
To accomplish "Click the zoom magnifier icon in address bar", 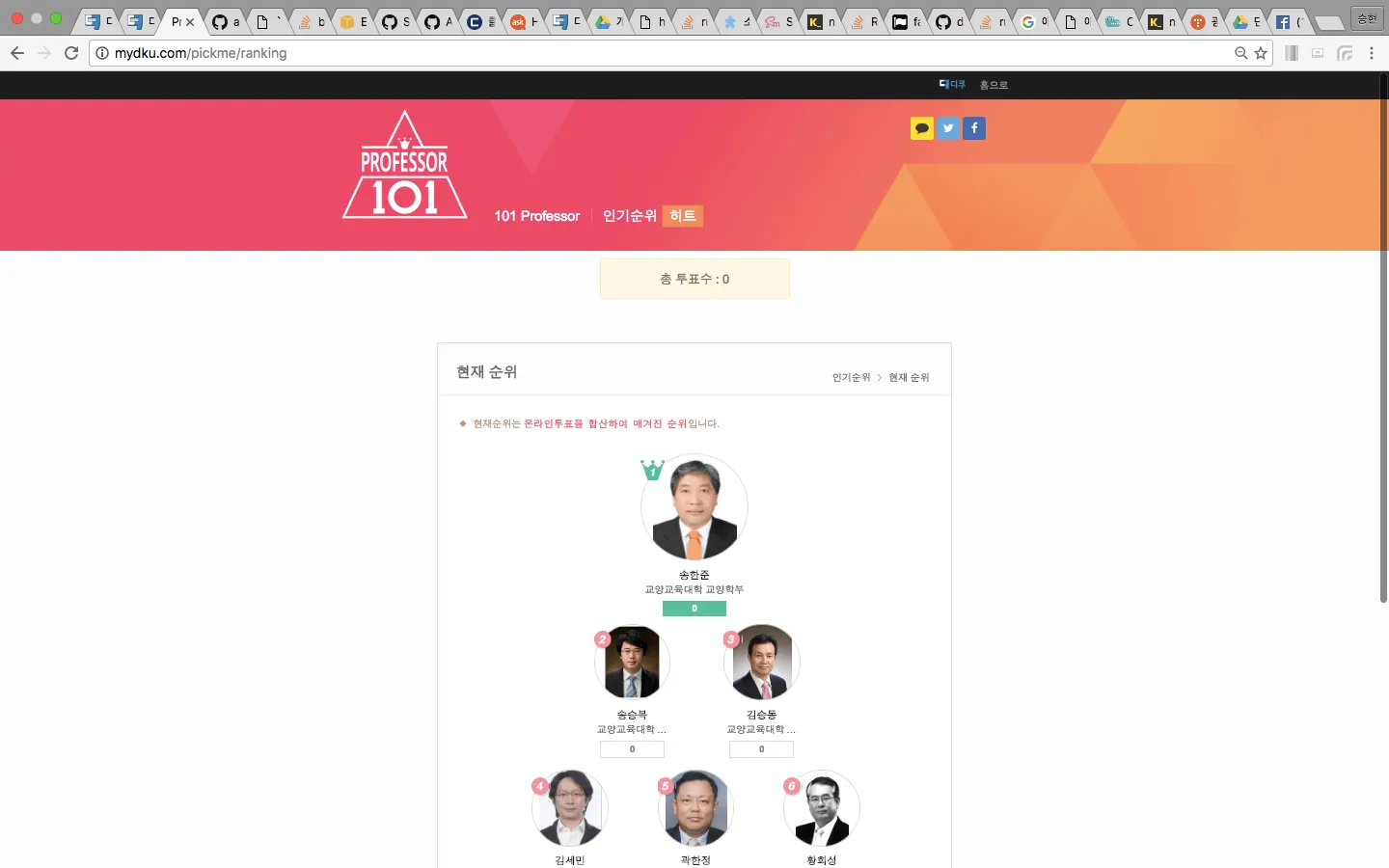I will click(1241, 53).
